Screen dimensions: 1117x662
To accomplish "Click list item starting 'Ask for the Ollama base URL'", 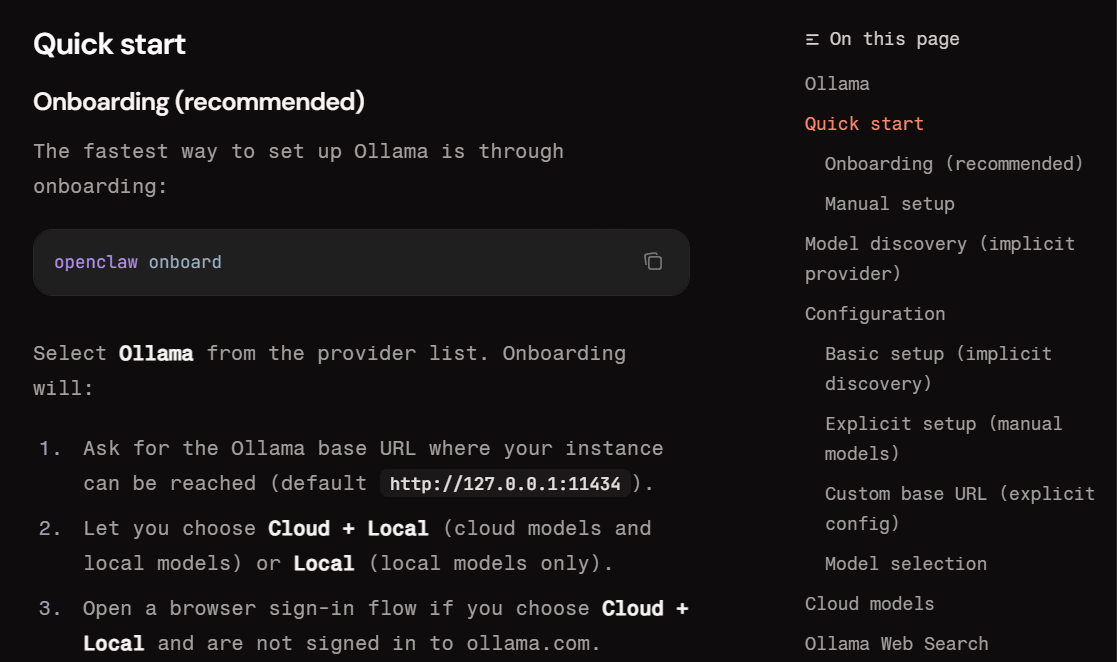I will (x=373, y=466).
